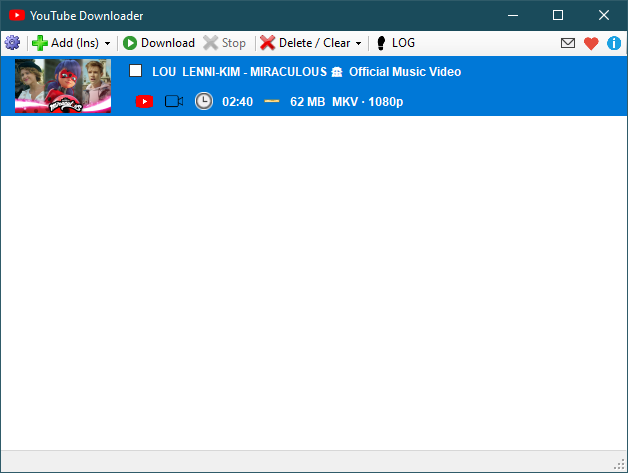The height and width of the screenshot is (473, 628).
Task: Expand the Add (Ins) dropdown arrow
Action: 107,44
